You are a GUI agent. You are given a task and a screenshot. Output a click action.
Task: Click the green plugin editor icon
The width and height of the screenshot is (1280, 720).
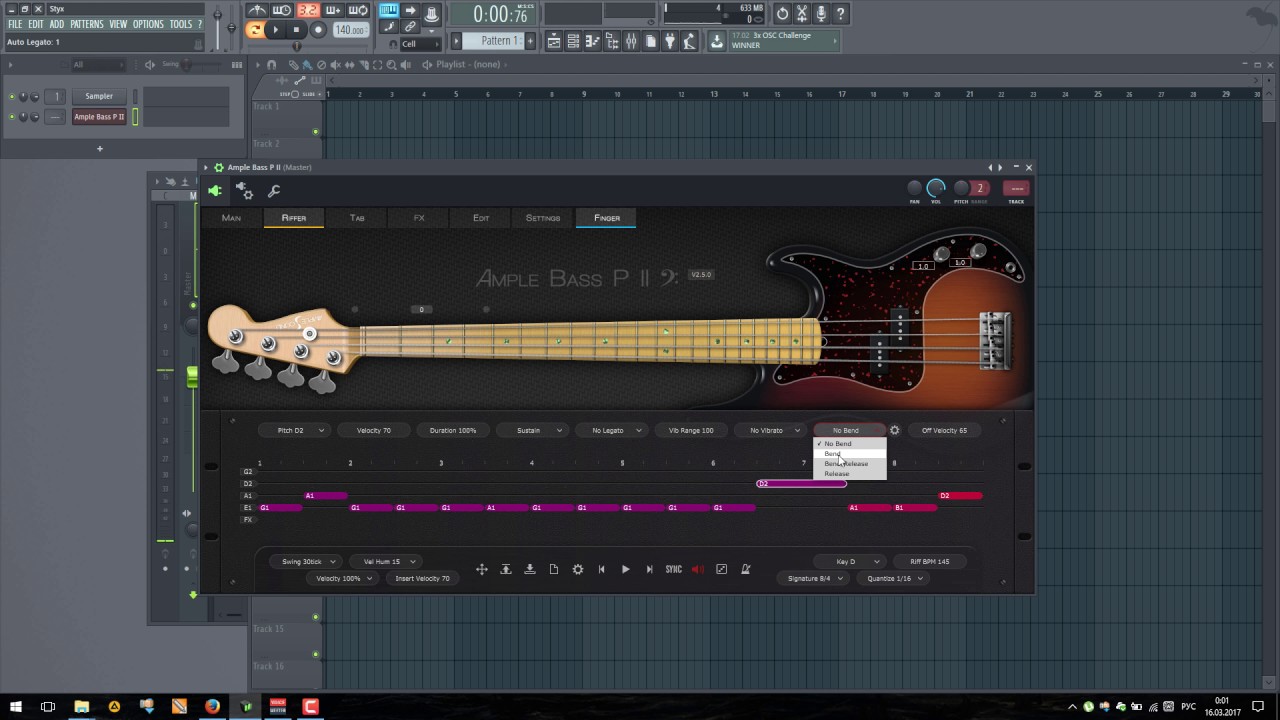click(x=215, y=190)
